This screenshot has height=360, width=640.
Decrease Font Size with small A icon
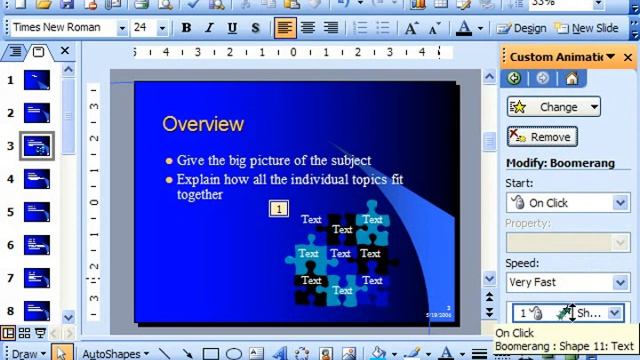click(x=434, y=28)
